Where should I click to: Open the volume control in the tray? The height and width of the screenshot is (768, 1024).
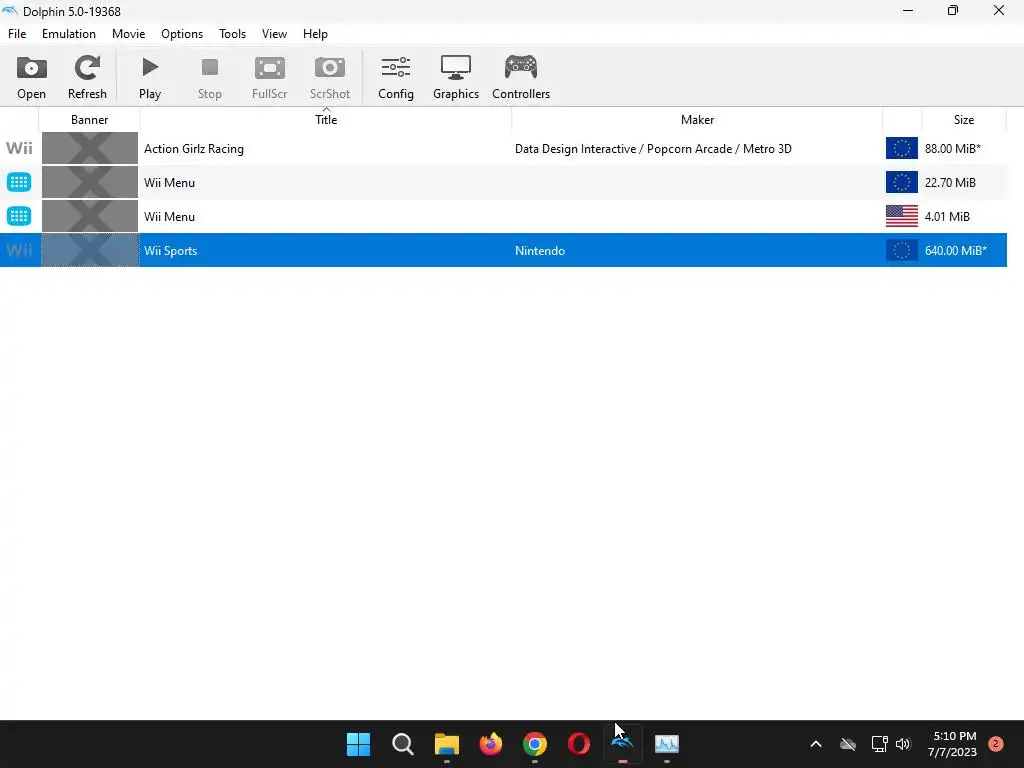[903, 744]
